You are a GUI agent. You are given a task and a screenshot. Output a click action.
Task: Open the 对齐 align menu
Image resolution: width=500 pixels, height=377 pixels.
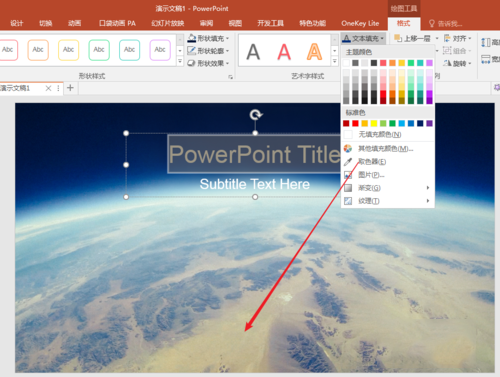[458, 38]
